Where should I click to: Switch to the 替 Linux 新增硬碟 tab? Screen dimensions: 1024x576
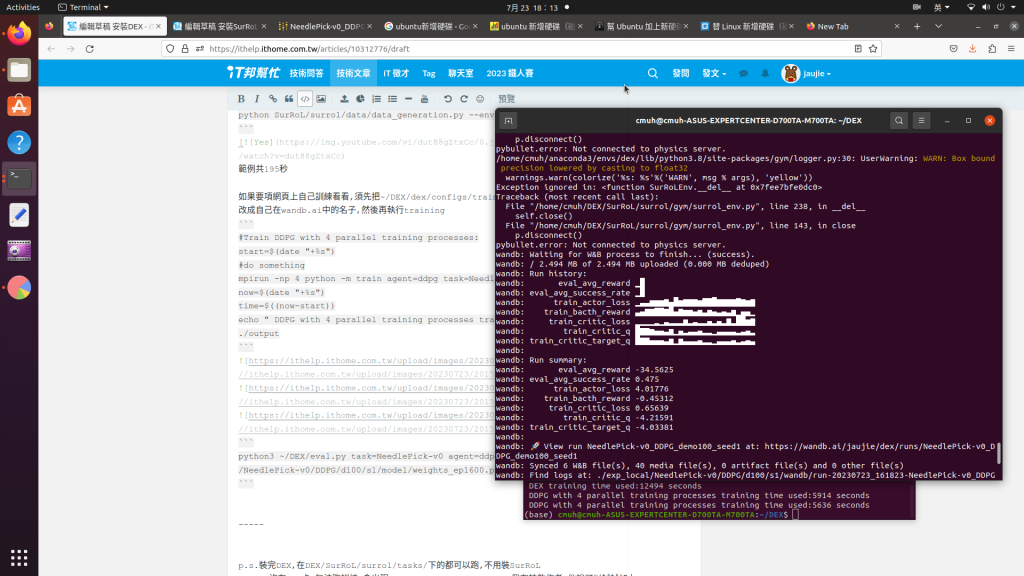(x=746, y=26)
